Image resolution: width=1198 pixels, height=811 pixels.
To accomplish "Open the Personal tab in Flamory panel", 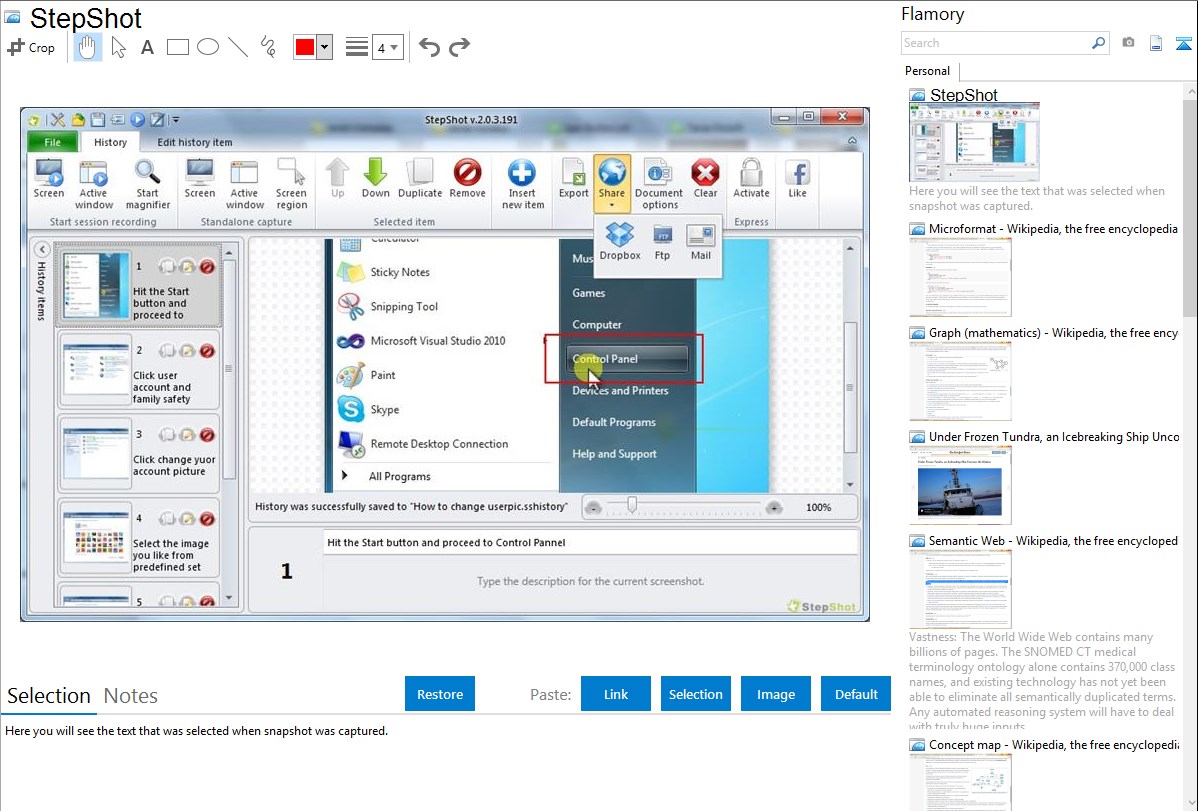I will (x=927, y=71).
